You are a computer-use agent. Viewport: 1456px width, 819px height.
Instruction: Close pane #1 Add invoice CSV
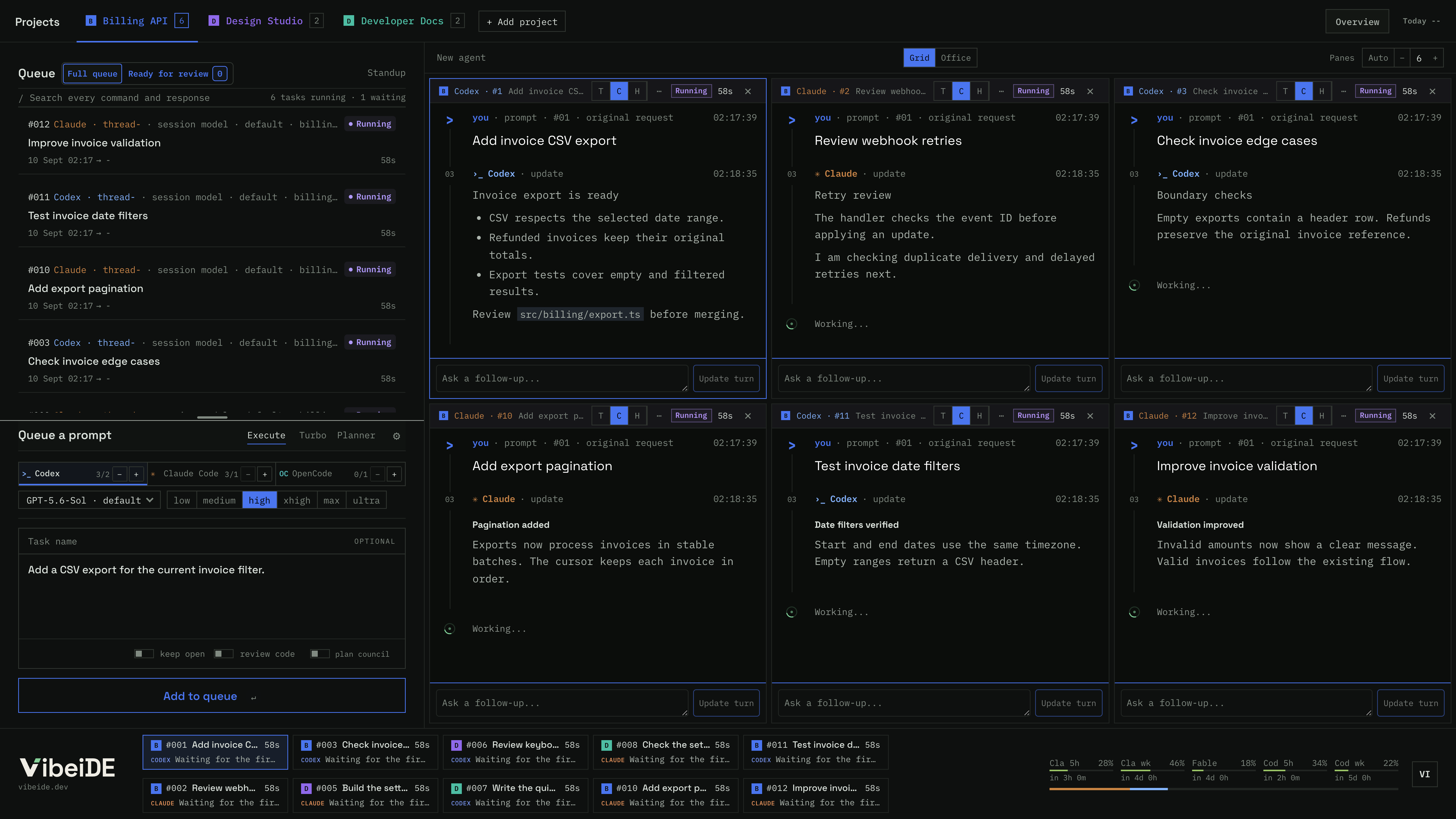click(748, 91)
